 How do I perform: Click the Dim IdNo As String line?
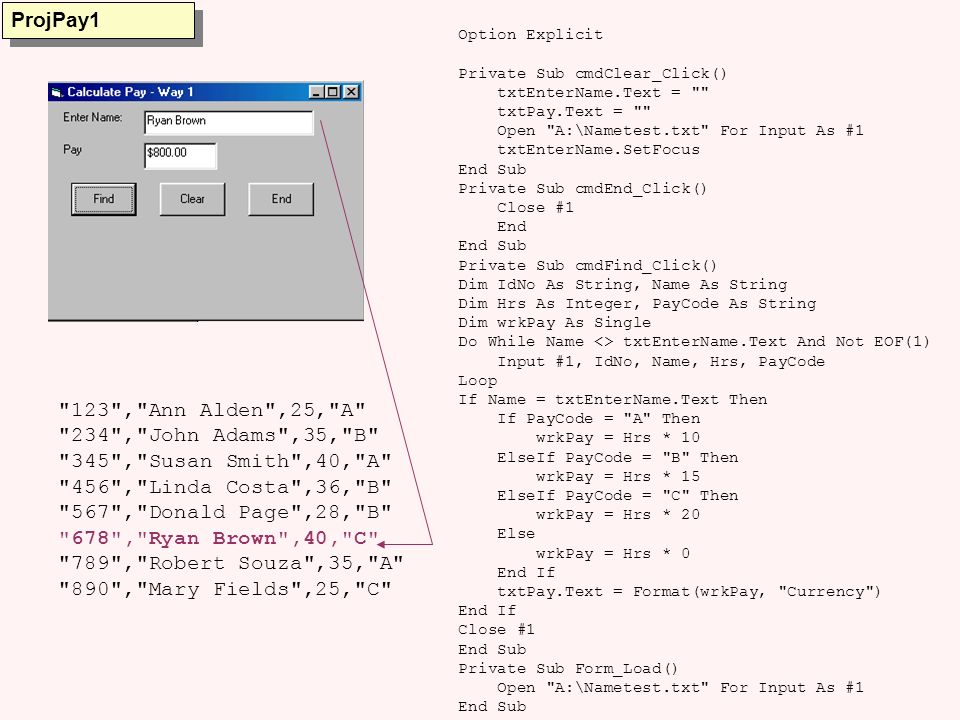click(623, 285)
